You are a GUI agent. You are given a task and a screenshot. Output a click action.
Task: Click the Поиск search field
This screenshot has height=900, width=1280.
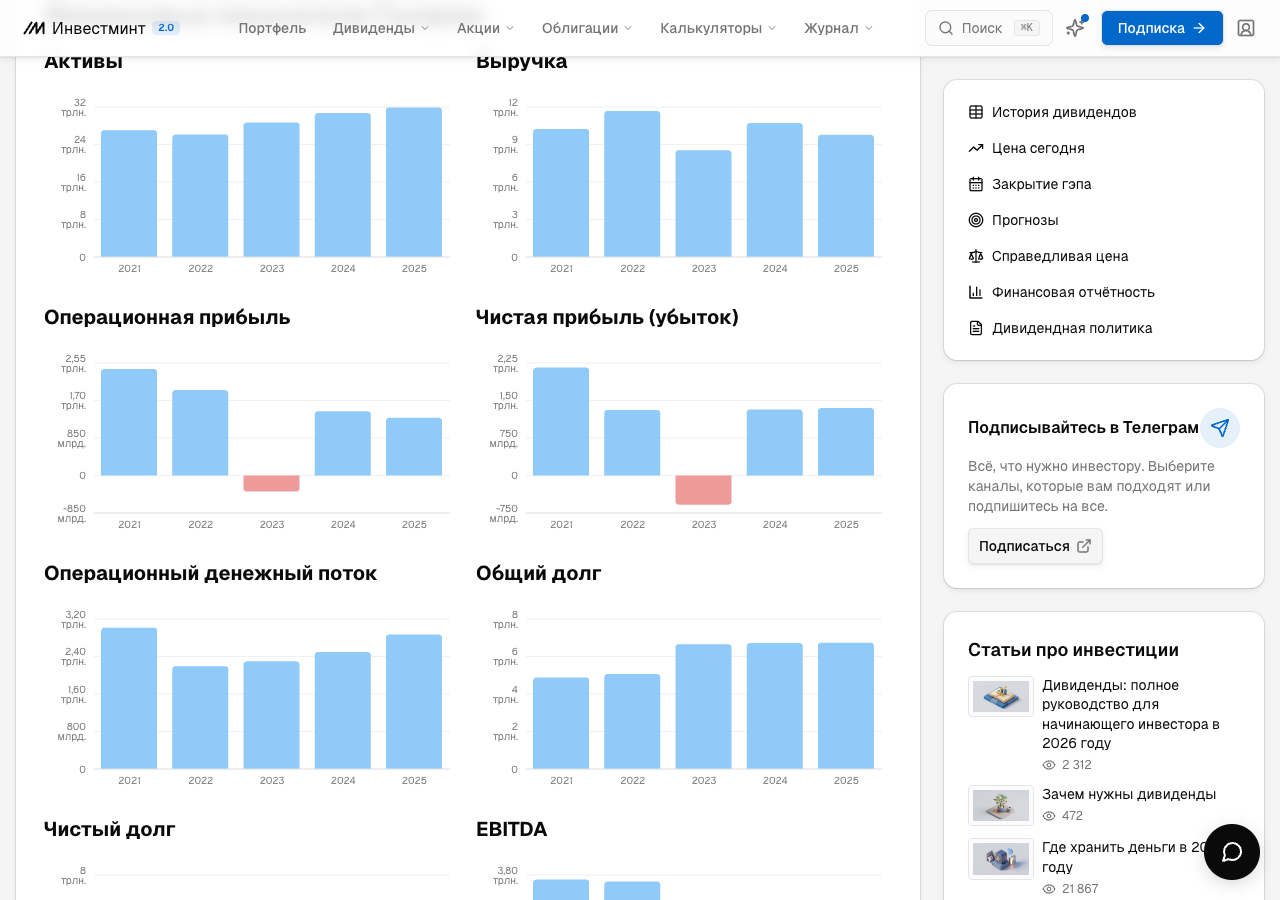pos(989,28)
